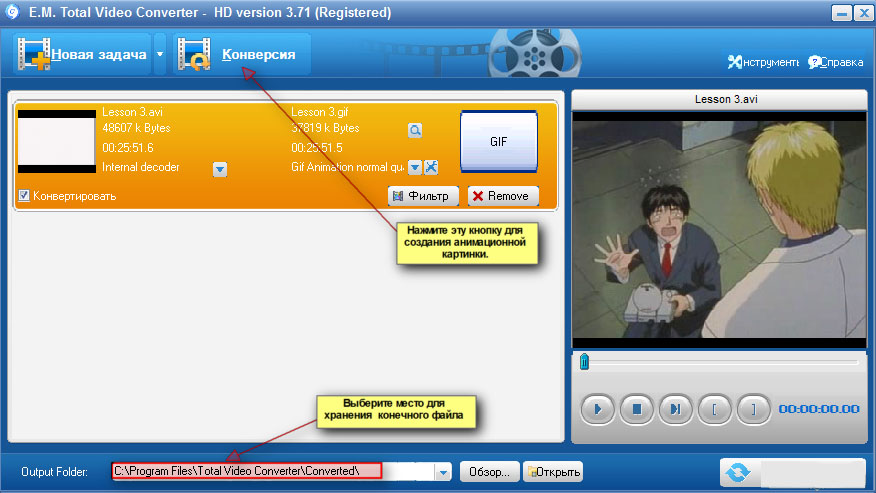Click the Обзор browse button

click(489, 472)
